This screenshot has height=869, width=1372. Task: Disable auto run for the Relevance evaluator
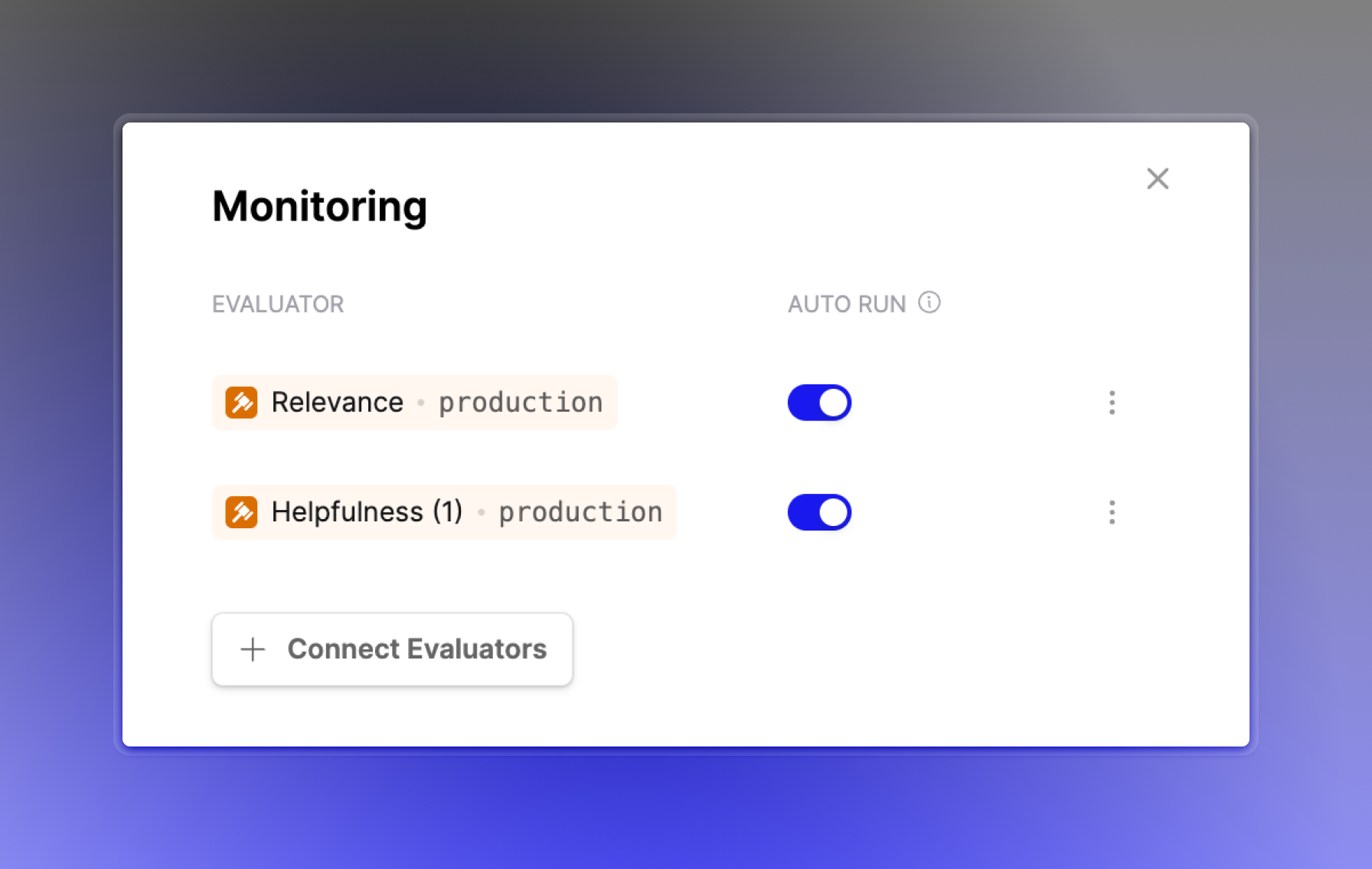coord(819,403)
